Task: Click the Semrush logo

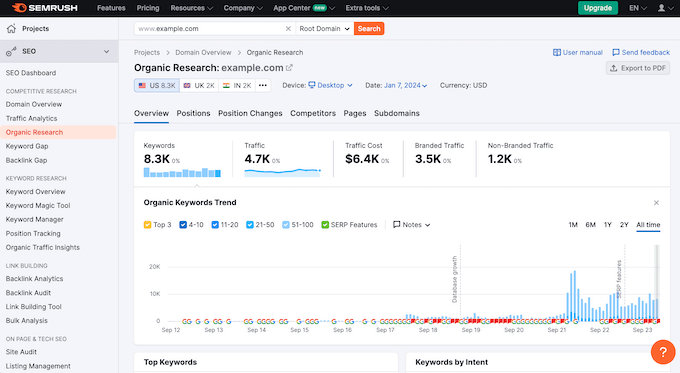Action: [45, 8]
